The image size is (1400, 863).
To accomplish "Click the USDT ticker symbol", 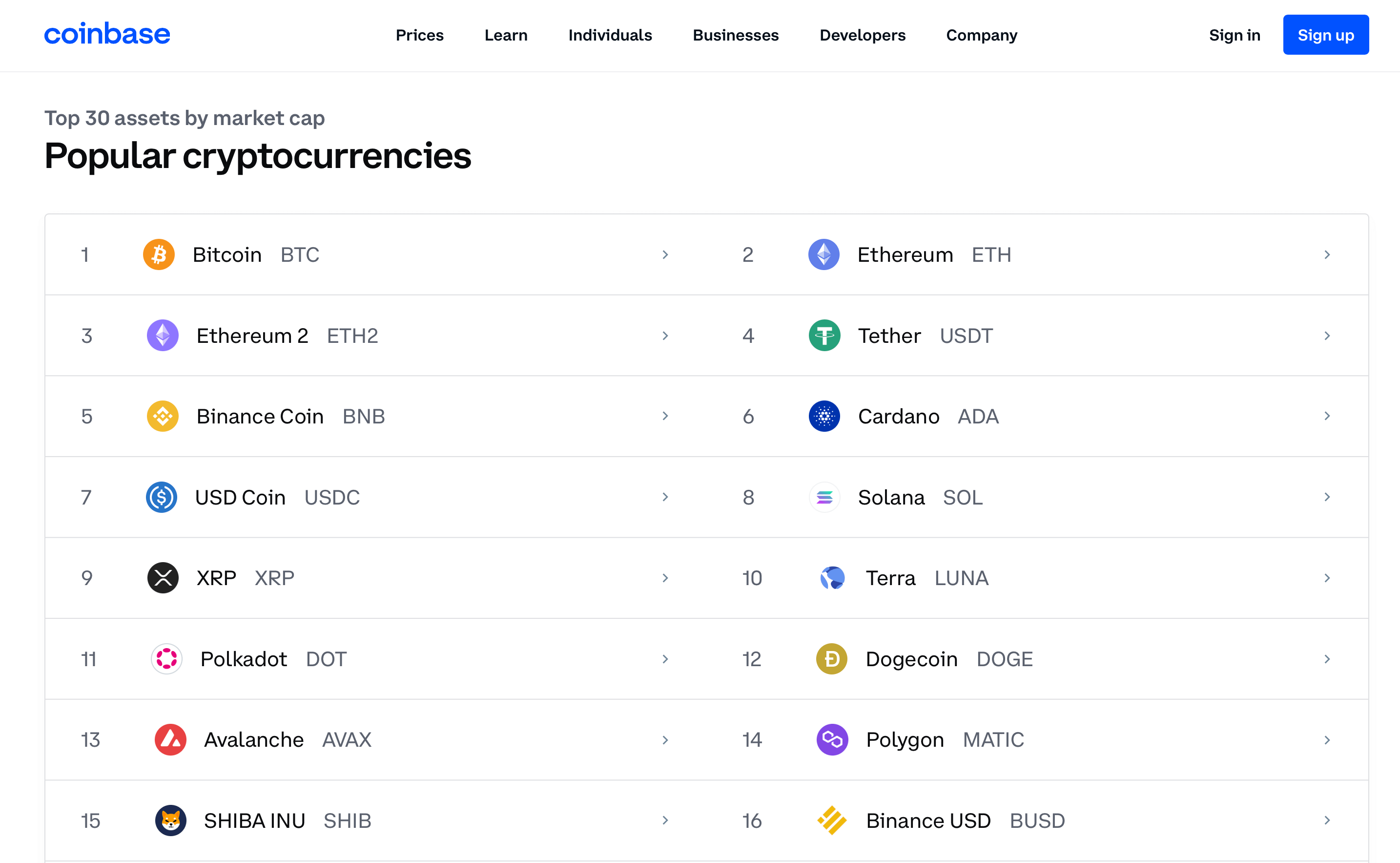I will tap(967, 336).
